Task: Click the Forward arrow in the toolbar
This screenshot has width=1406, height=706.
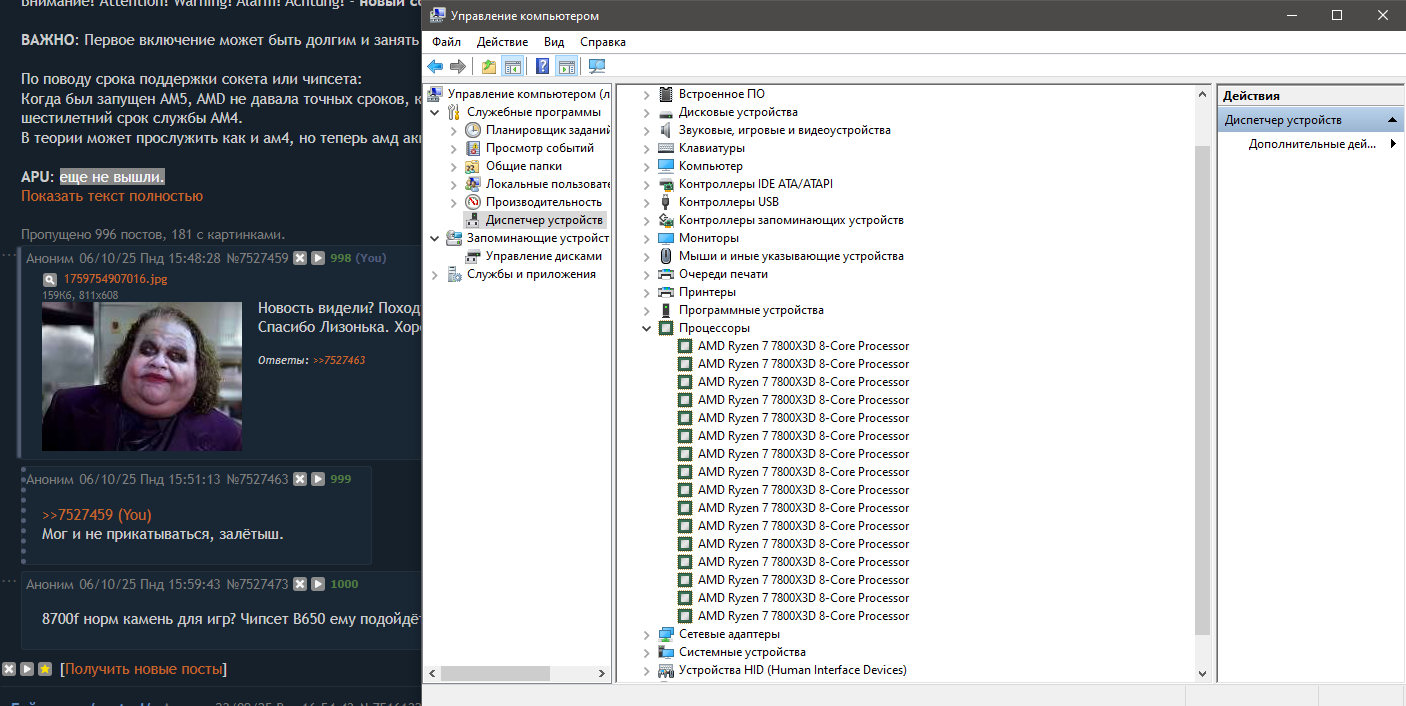Action: tap(458, 66)
